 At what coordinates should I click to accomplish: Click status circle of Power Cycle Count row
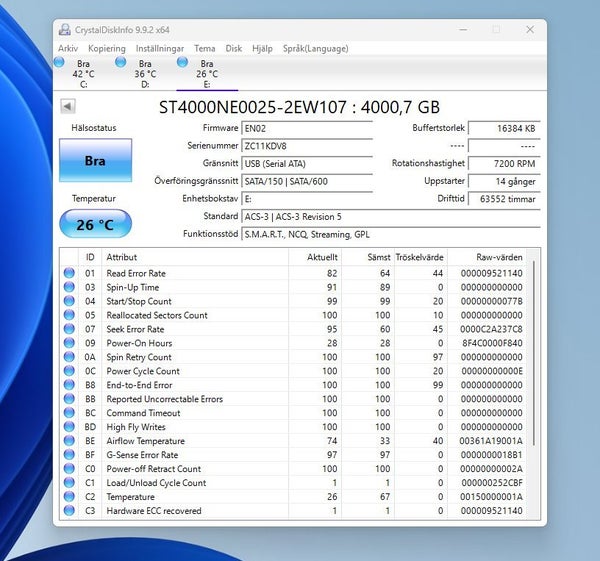click(69, 371)
